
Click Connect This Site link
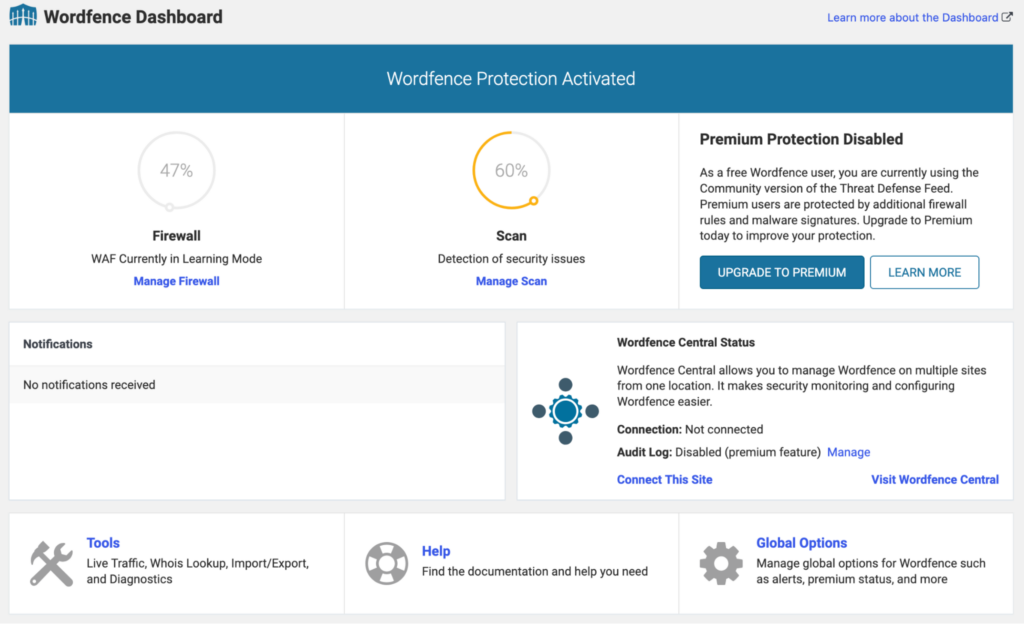click(x=664, y=480)
